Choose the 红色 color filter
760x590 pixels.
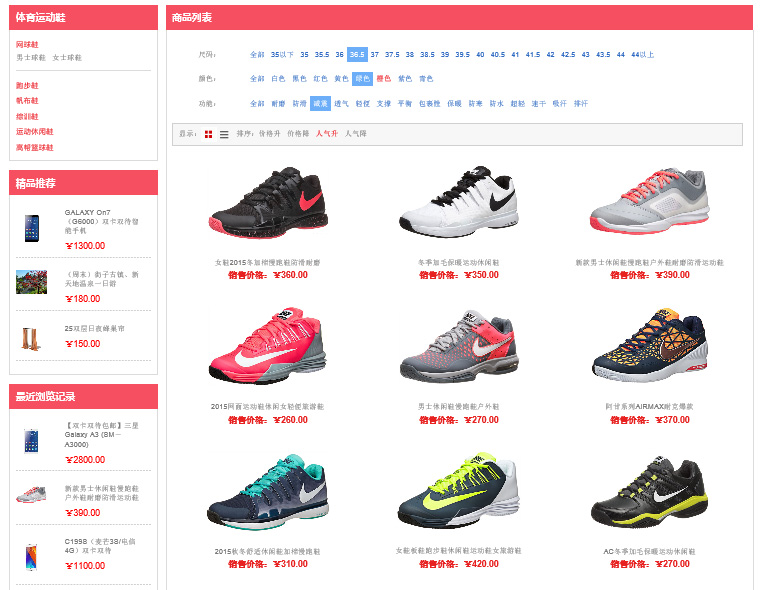320,79
